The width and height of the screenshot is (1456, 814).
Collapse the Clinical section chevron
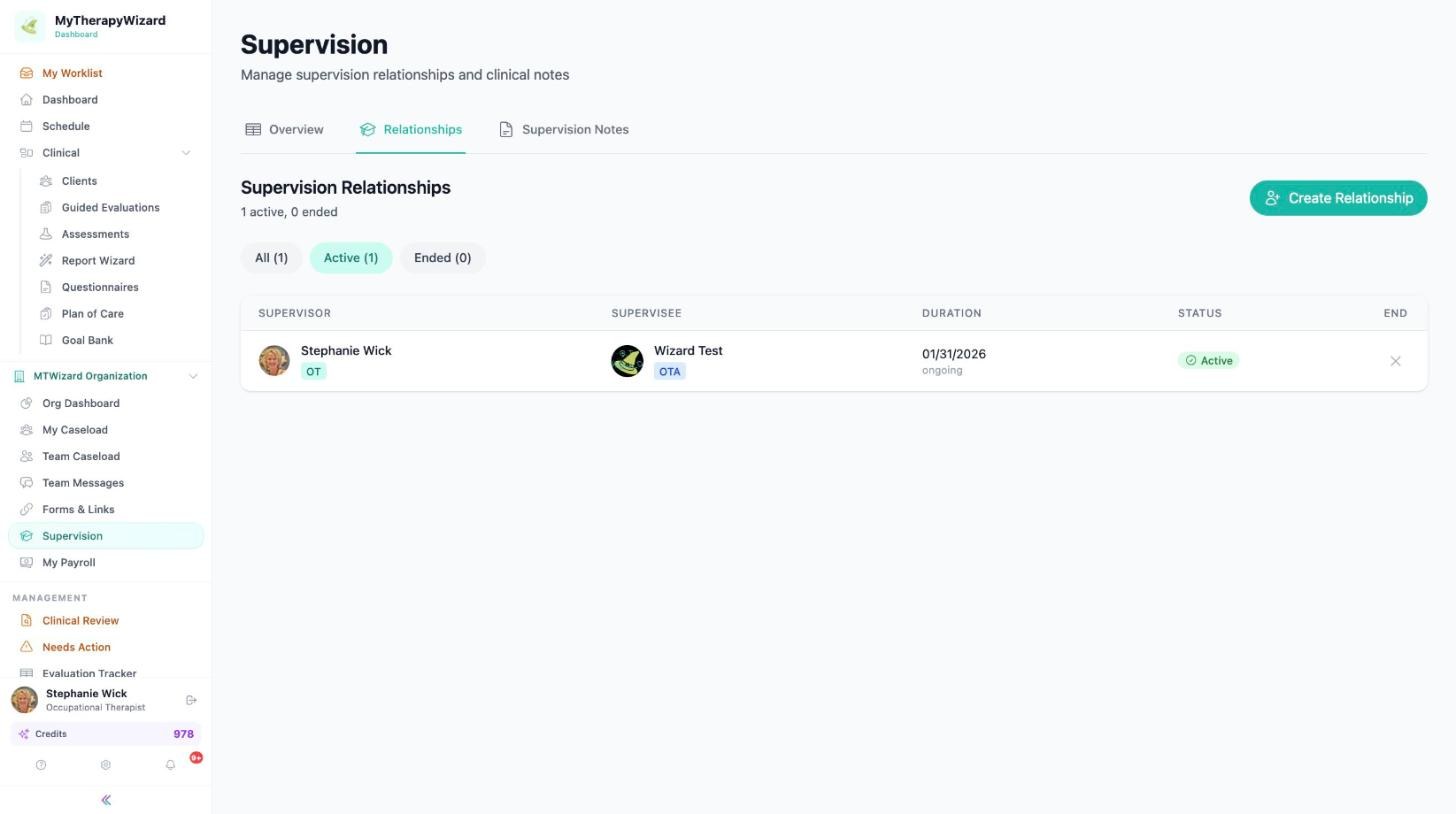185,153
